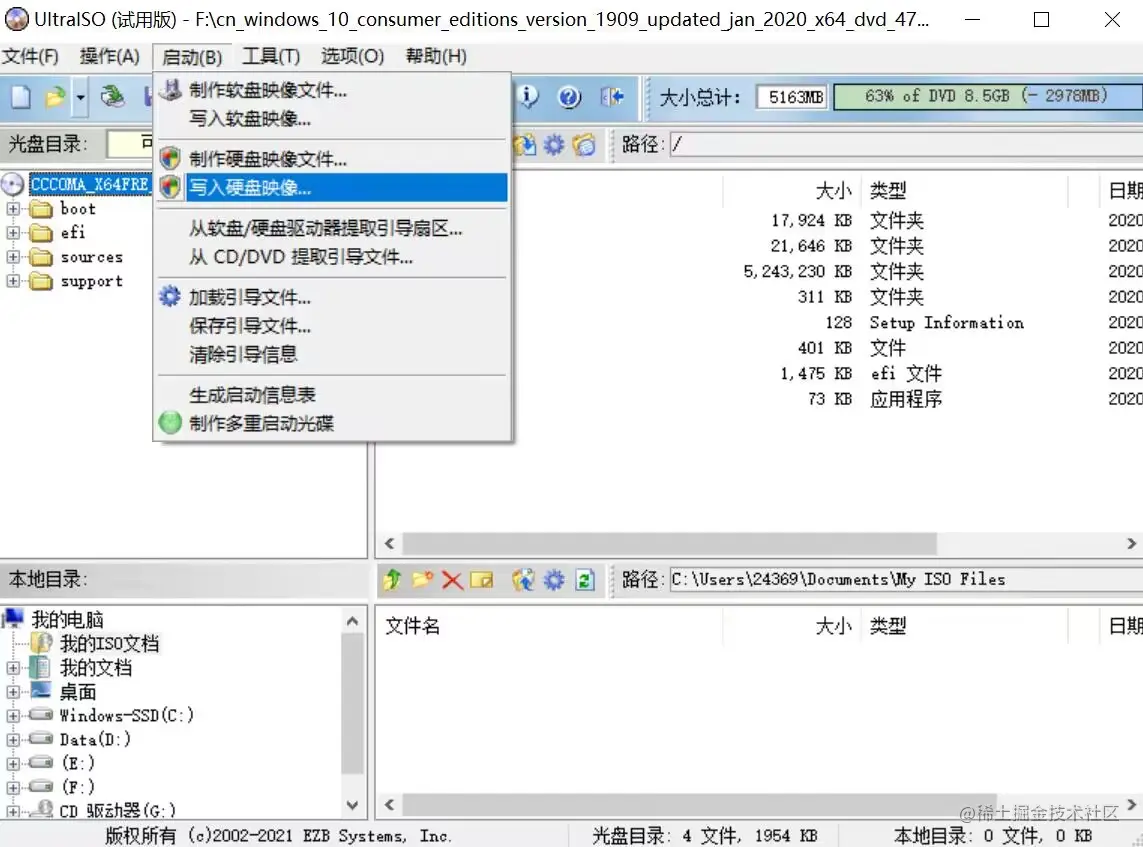1143x847 pixels.
Task: Click the New file toolbar icon
Action: pos(20,96)
